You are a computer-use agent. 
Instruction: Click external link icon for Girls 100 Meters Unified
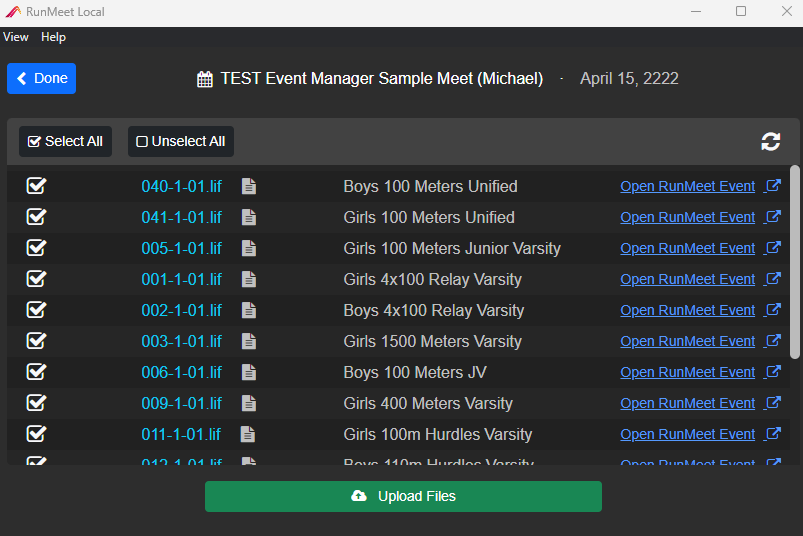[x=773, y=217]
